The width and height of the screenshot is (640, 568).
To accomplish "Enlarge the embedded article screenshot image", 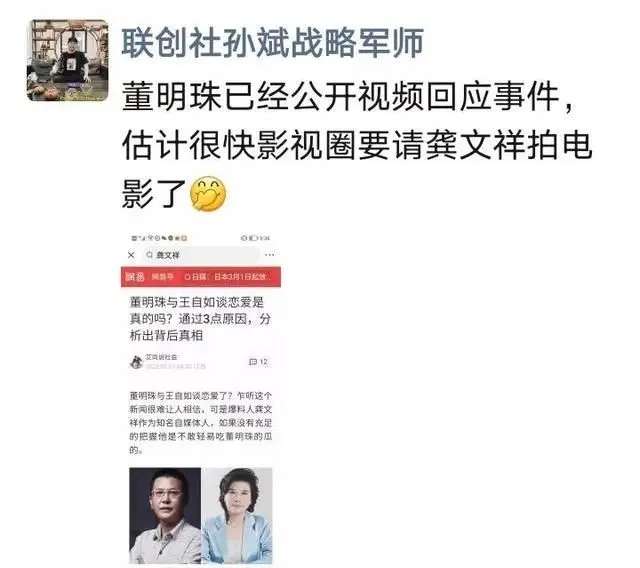I will 201,399.
